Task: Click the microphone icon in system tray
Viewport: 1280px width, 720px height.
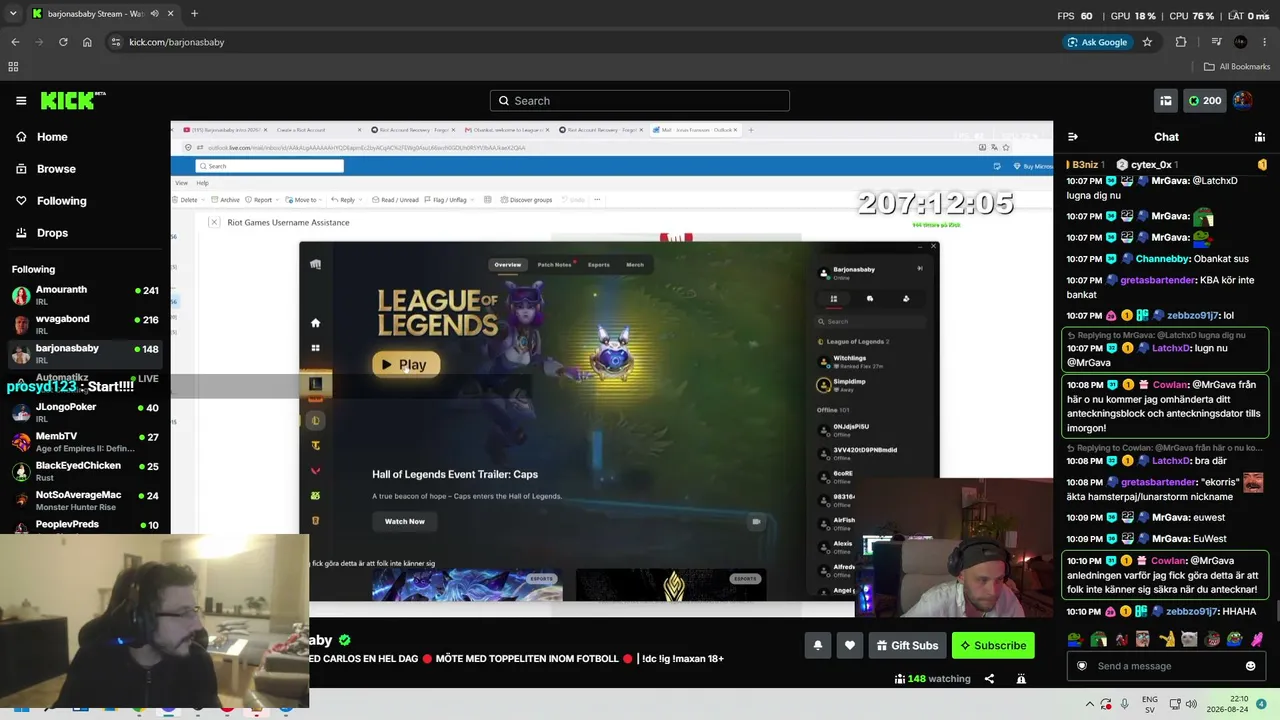Action: 1125,704
